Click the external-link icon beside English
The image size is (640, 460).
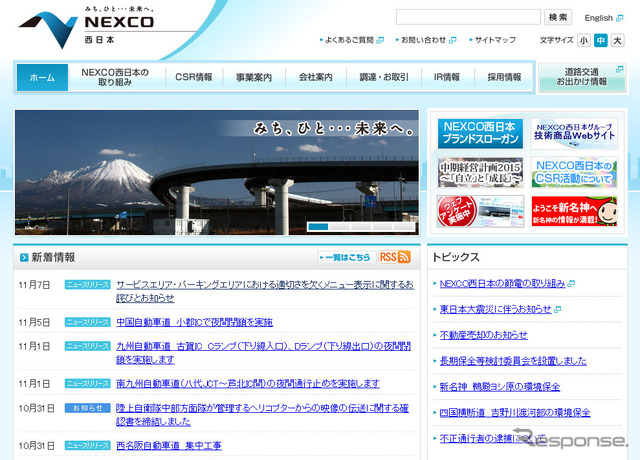(x=620, y=18)
